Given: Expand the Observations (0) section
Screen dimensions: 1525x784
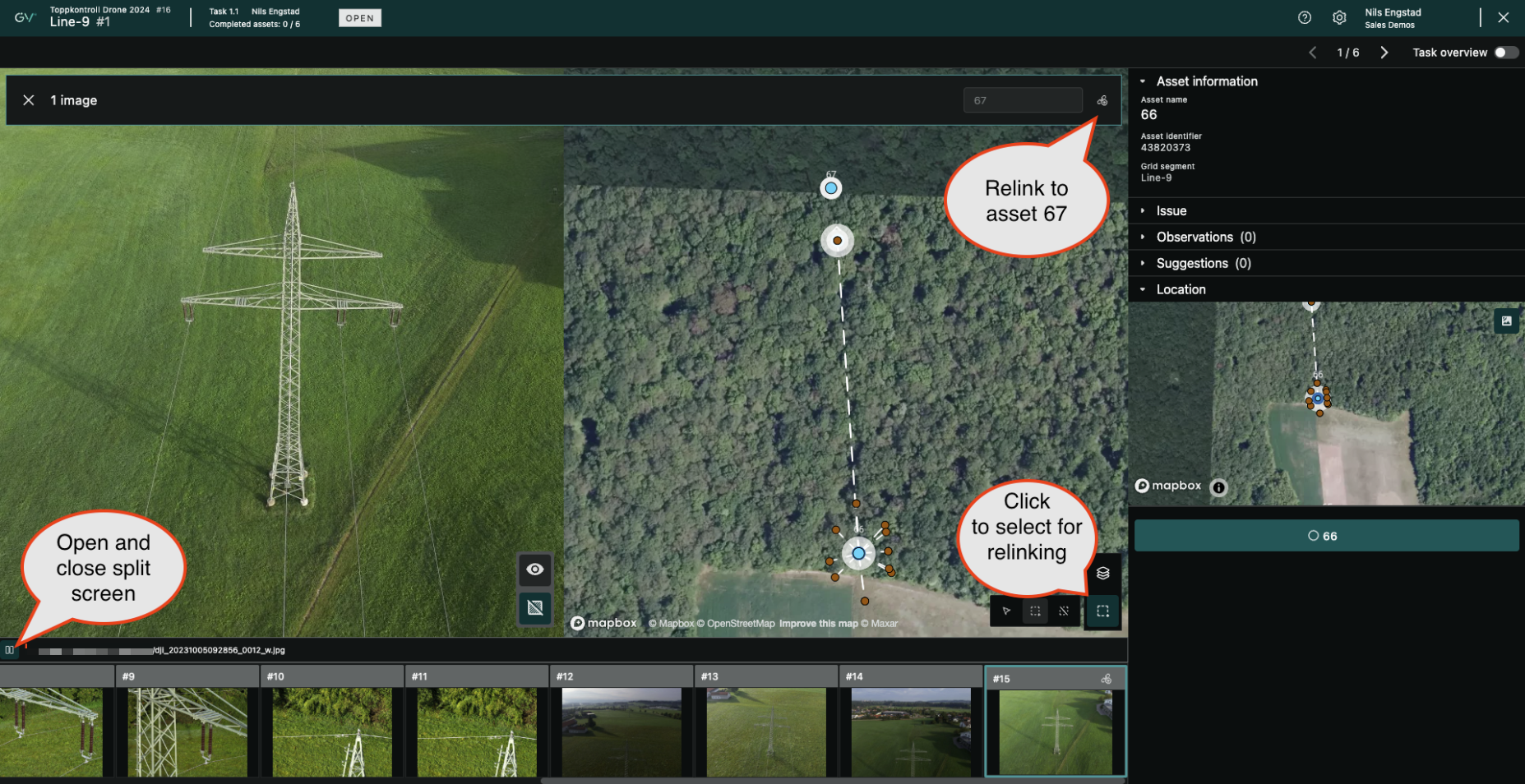Looking at the screenshot, I should coord(1205,238).
